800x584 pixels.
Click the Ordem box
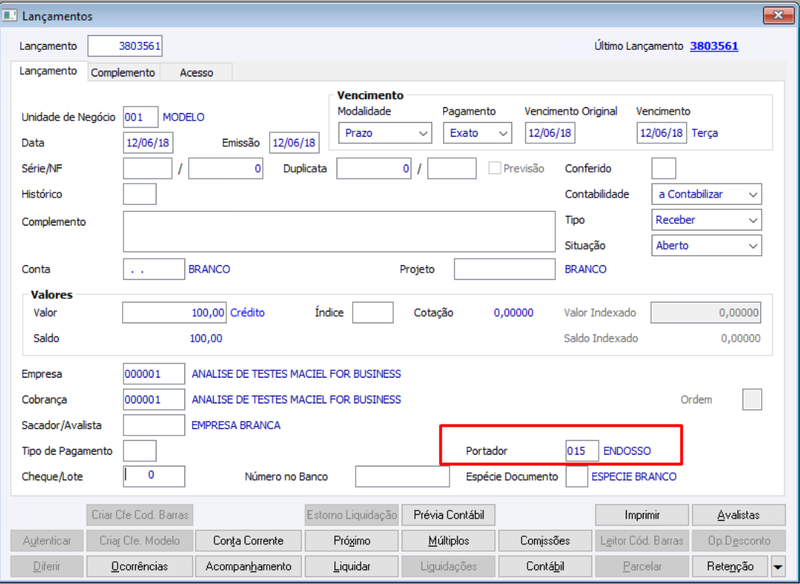pos(752,399)
